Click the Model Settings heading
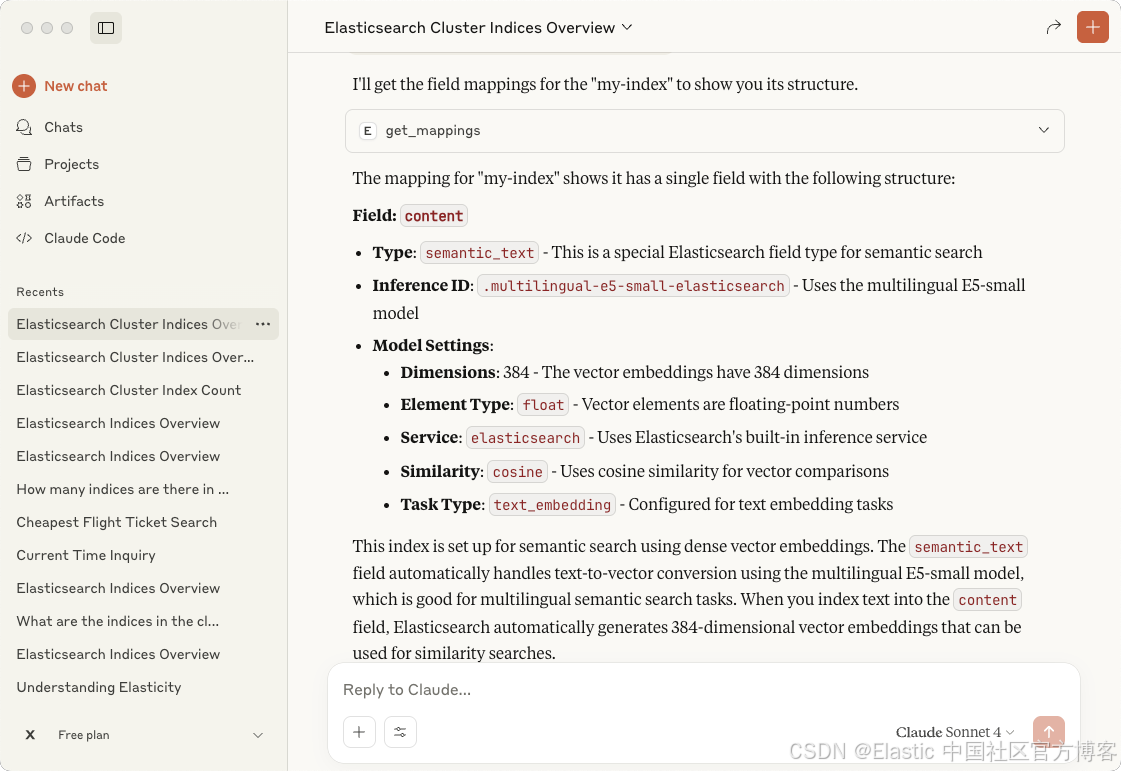The height and width of the screenshot is (771, 1121). pyautogui.click(x=433, y=345)
